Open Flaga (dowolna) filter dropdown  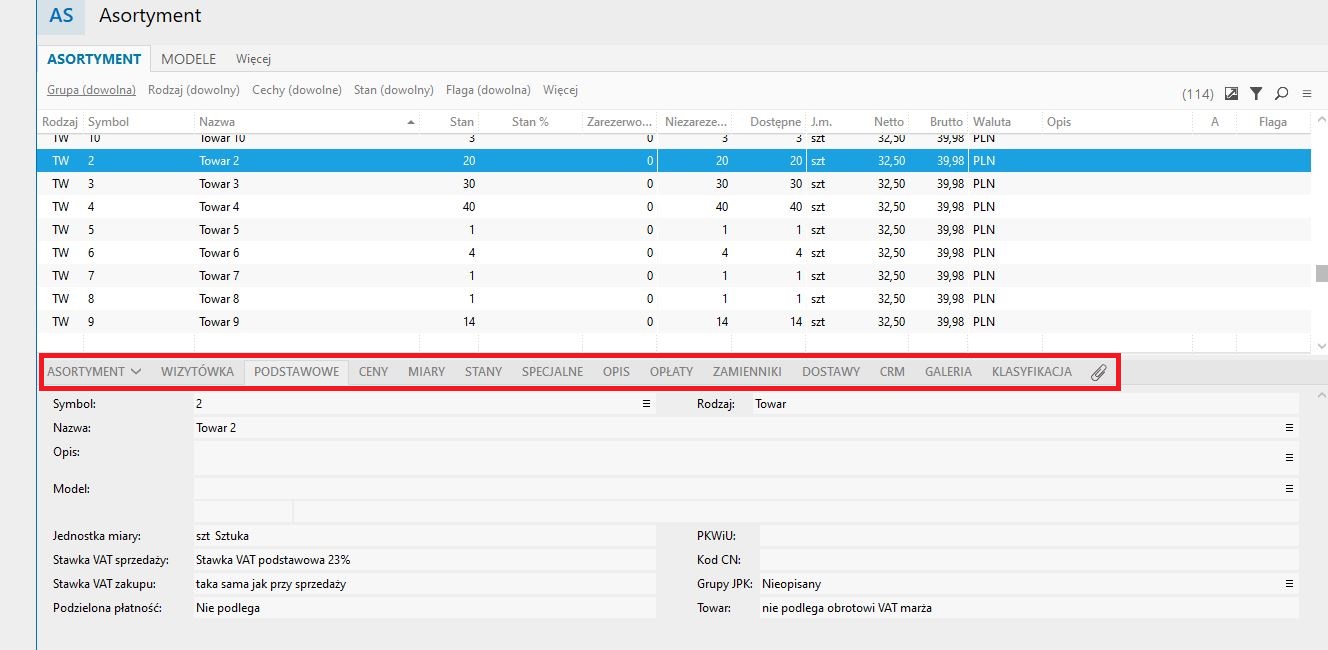click(x=488, y=90)
